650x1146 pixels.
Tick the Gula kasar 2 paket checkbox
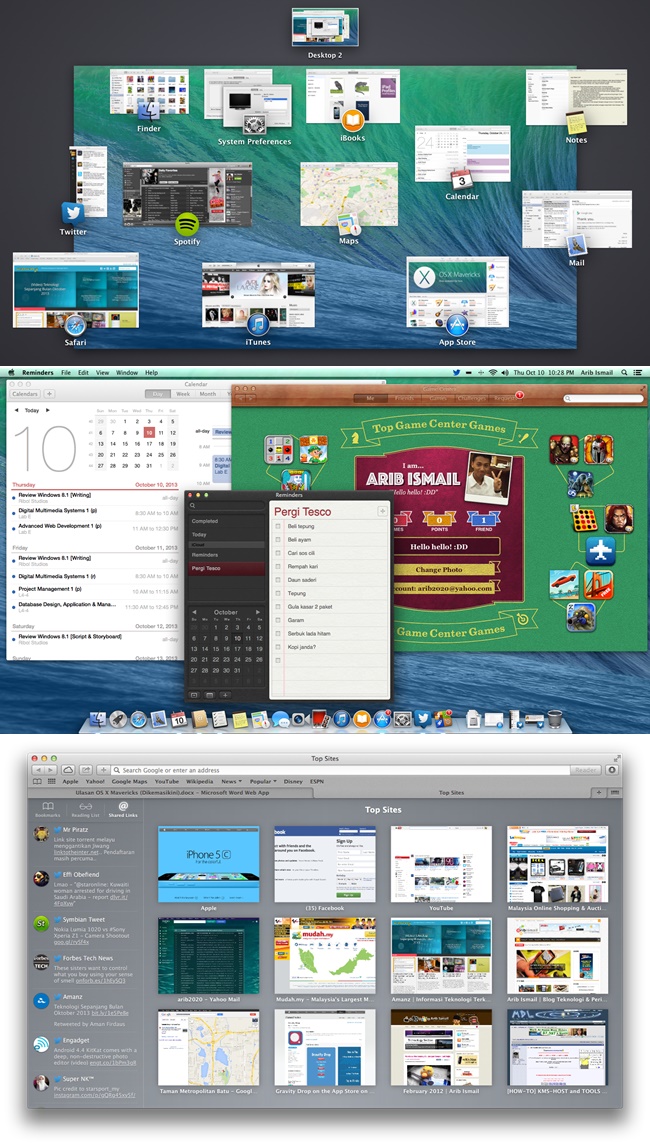tap(278, 607)
